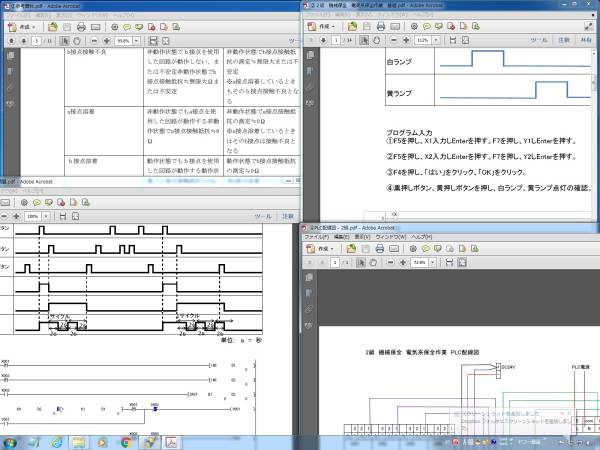Click zoom out minus button in top-right window
Screen dimensions: 600x450
point(393,40)
